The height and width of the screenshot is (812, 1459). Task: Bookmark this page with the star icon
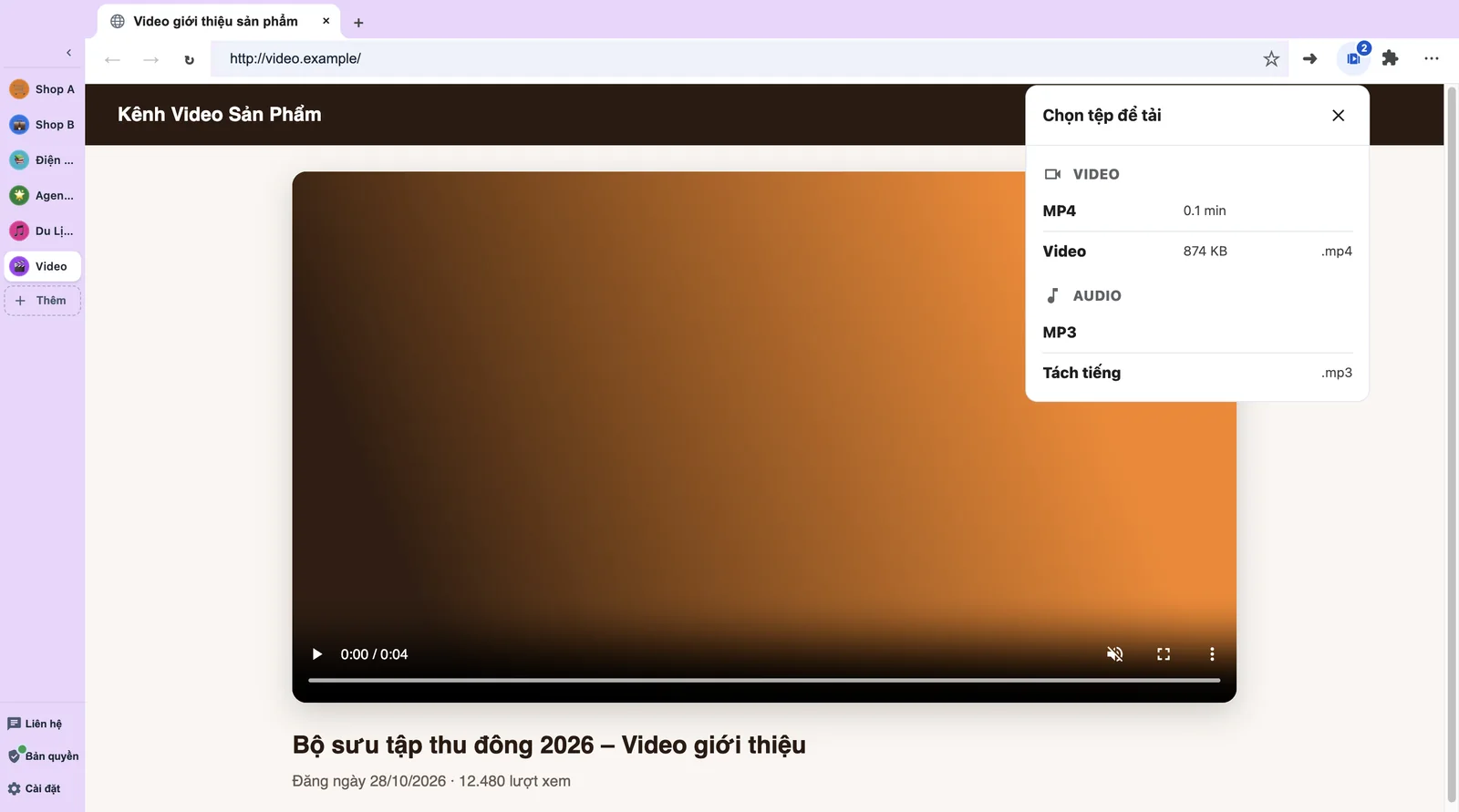[1271, 59]
